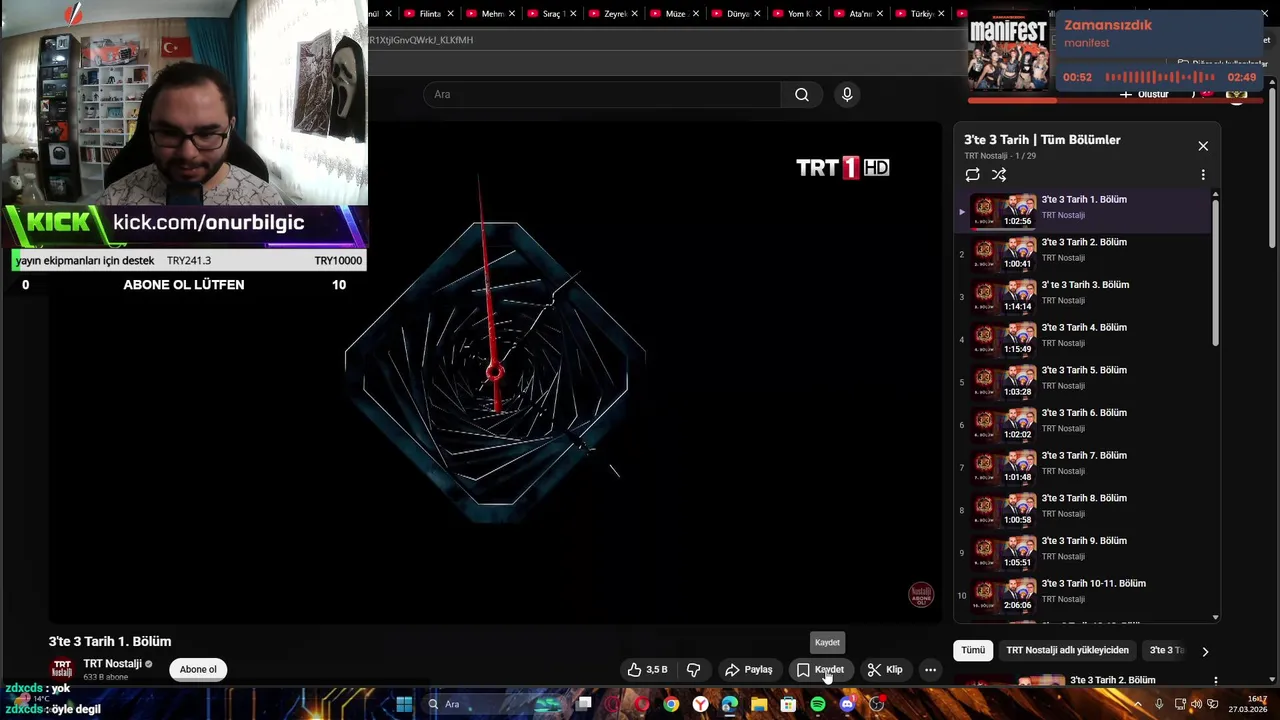Open TRT Nostalji channel avatar
The width and height of the screenshot is (1280, 720).
[62, 669]
